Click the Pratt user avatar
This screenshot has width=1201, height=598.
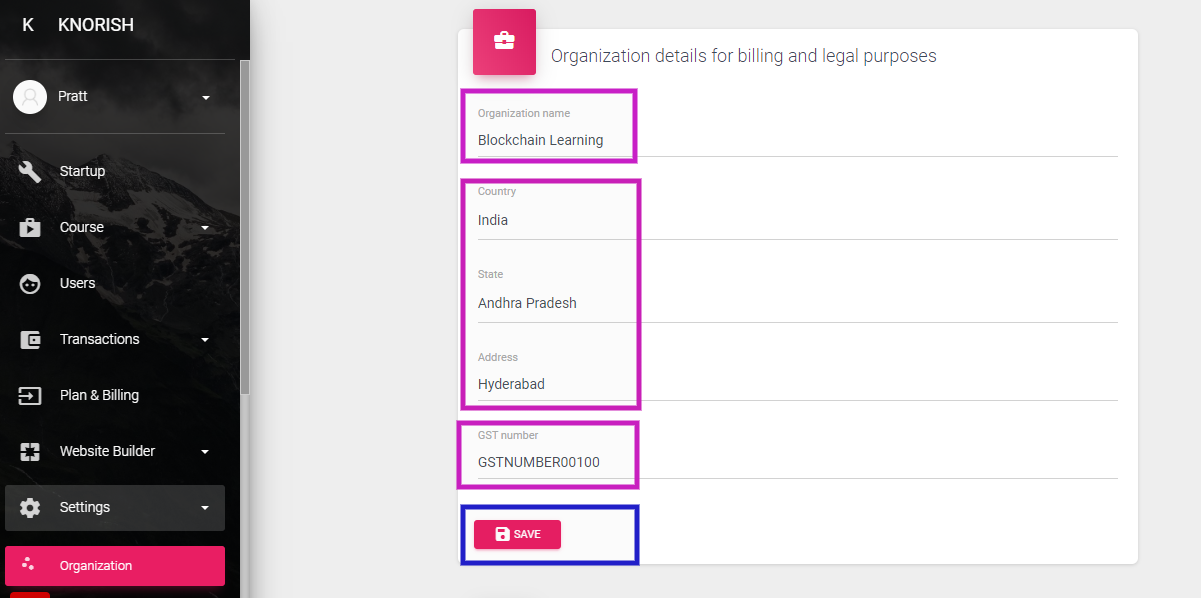(30, 97)
